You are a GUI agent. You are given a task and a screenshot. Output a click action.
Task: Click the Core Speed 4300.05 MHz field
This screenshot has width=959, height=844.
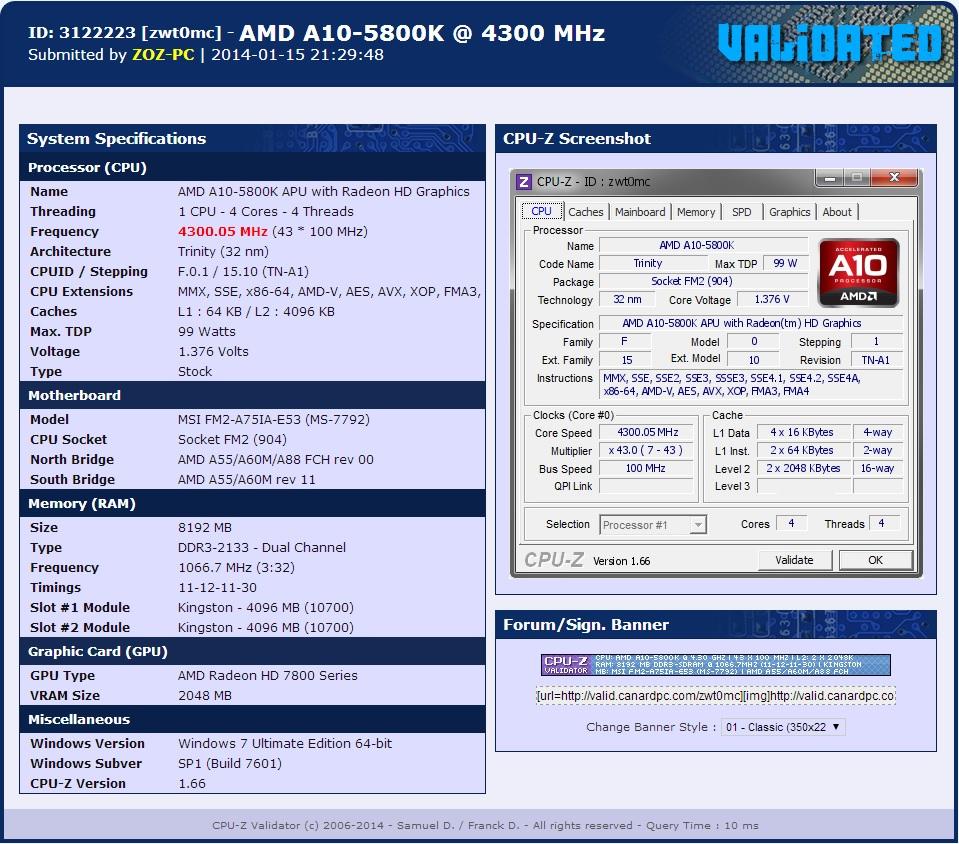(x=647, y=432)
